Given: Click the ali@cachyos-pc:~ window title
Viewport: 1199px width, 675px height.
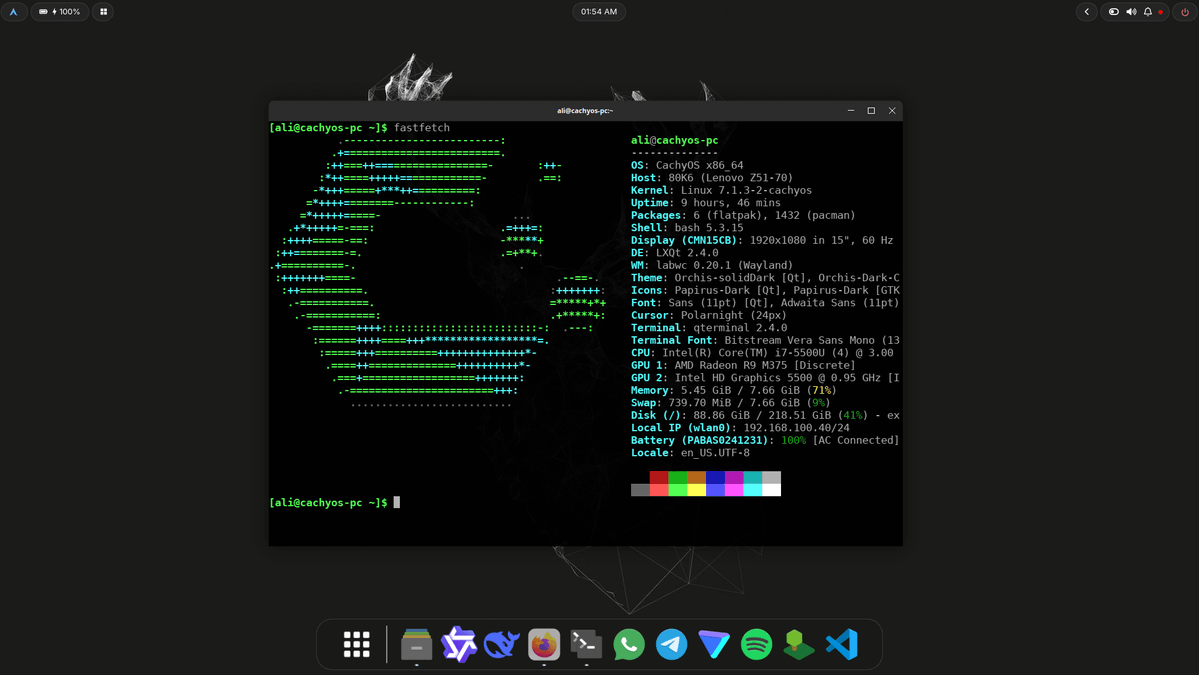Looking at the screenshot, I should [585, 111].
